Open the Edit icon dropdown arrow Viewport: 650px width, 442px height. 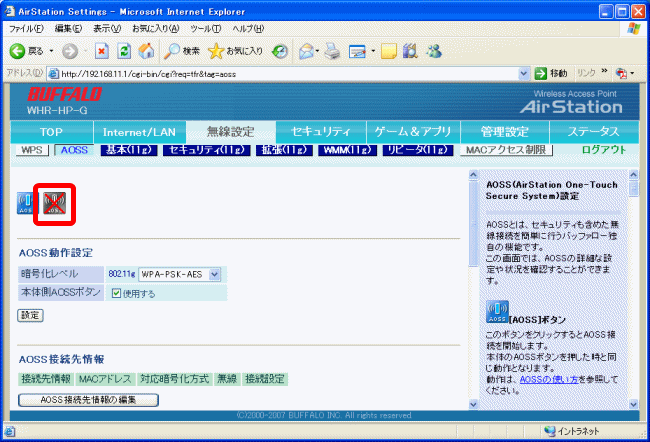tap(373, 51)
